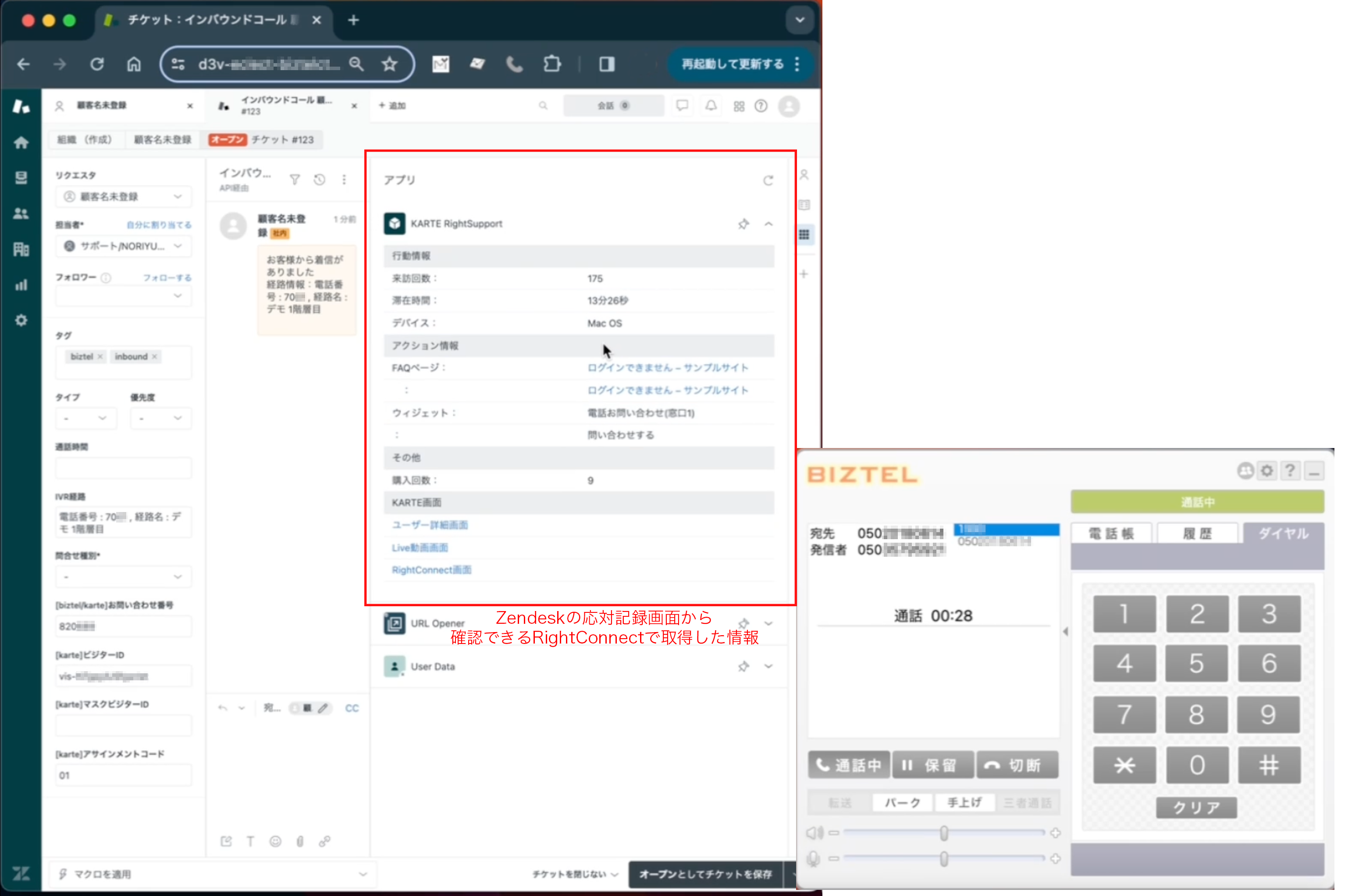Adjust the speaker volume slider
The image size is (1359, 896).
[x=943, y=833]
